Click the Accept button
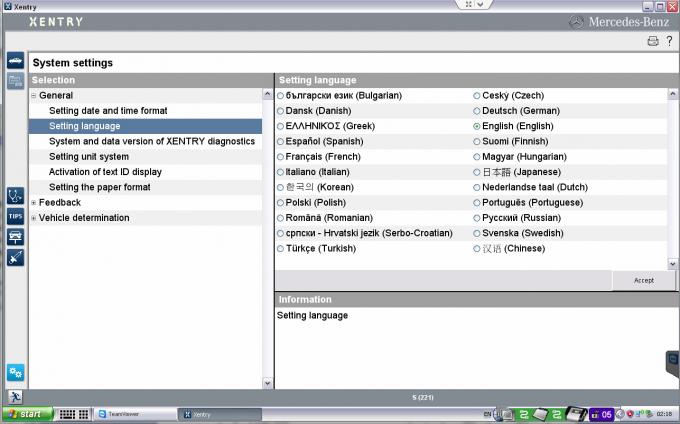680x424 pixels. point(644,280)
